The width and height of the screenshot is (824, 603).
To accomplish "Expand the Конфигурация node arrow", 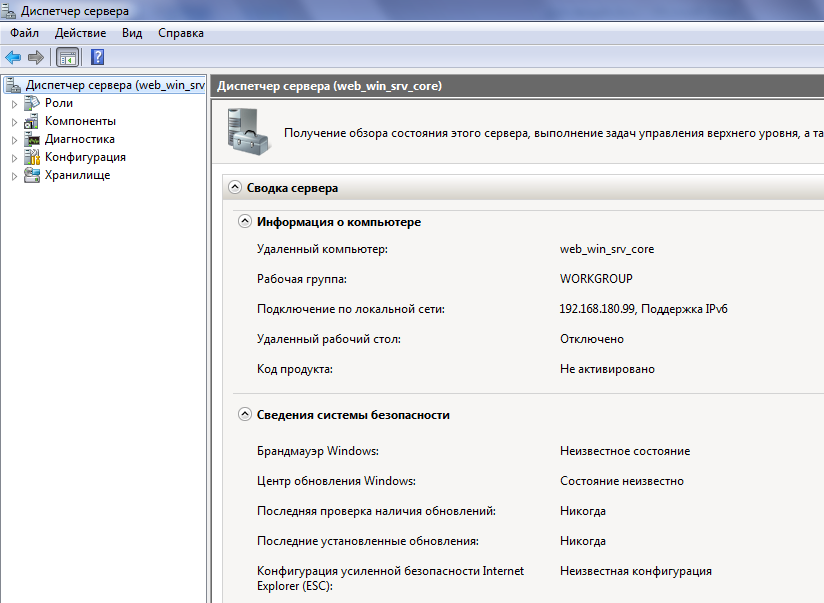I will [x=14, y=158].
